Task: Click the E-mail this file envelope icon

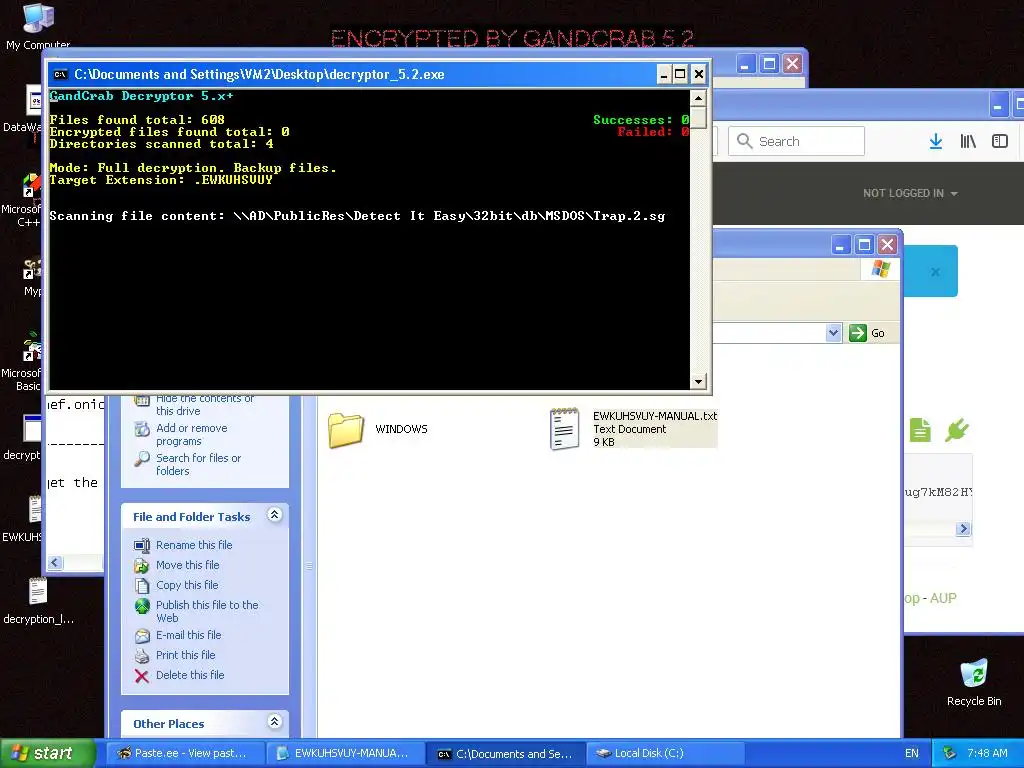Action: coord(142,635)
